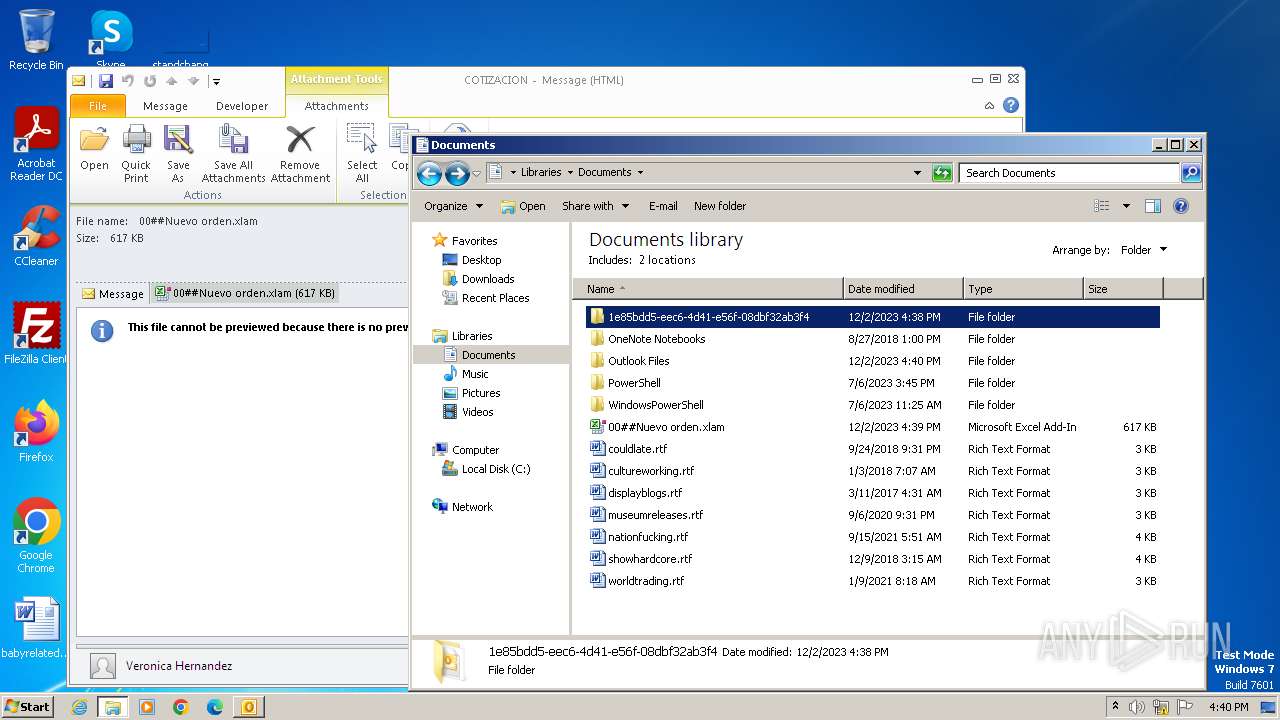Open CCleaner desktop icon
Screen dimensions: 1280x720
coord(36,236)
